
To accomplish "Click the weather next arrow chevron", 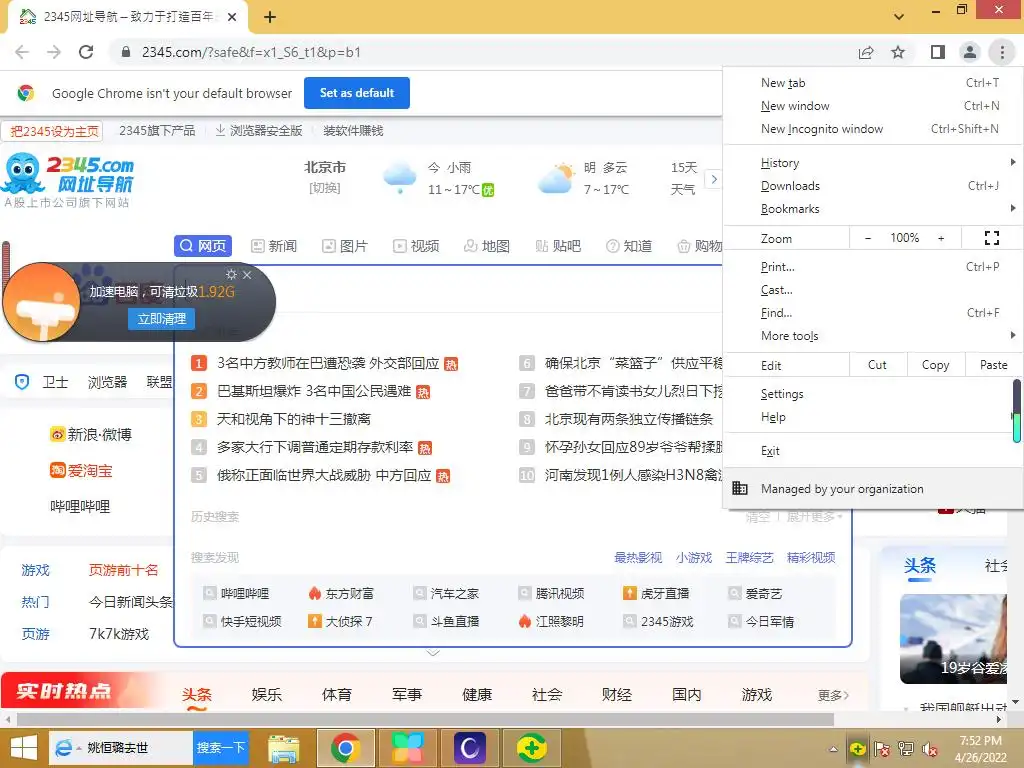I will (714, 178).
